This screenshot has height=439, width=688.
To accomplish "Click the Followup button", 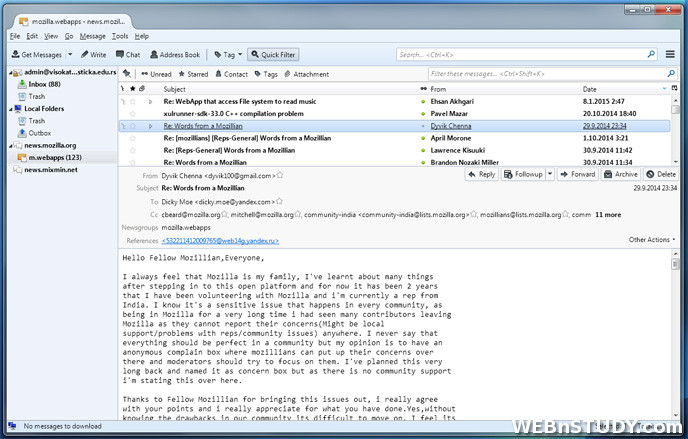I will 523,174.
